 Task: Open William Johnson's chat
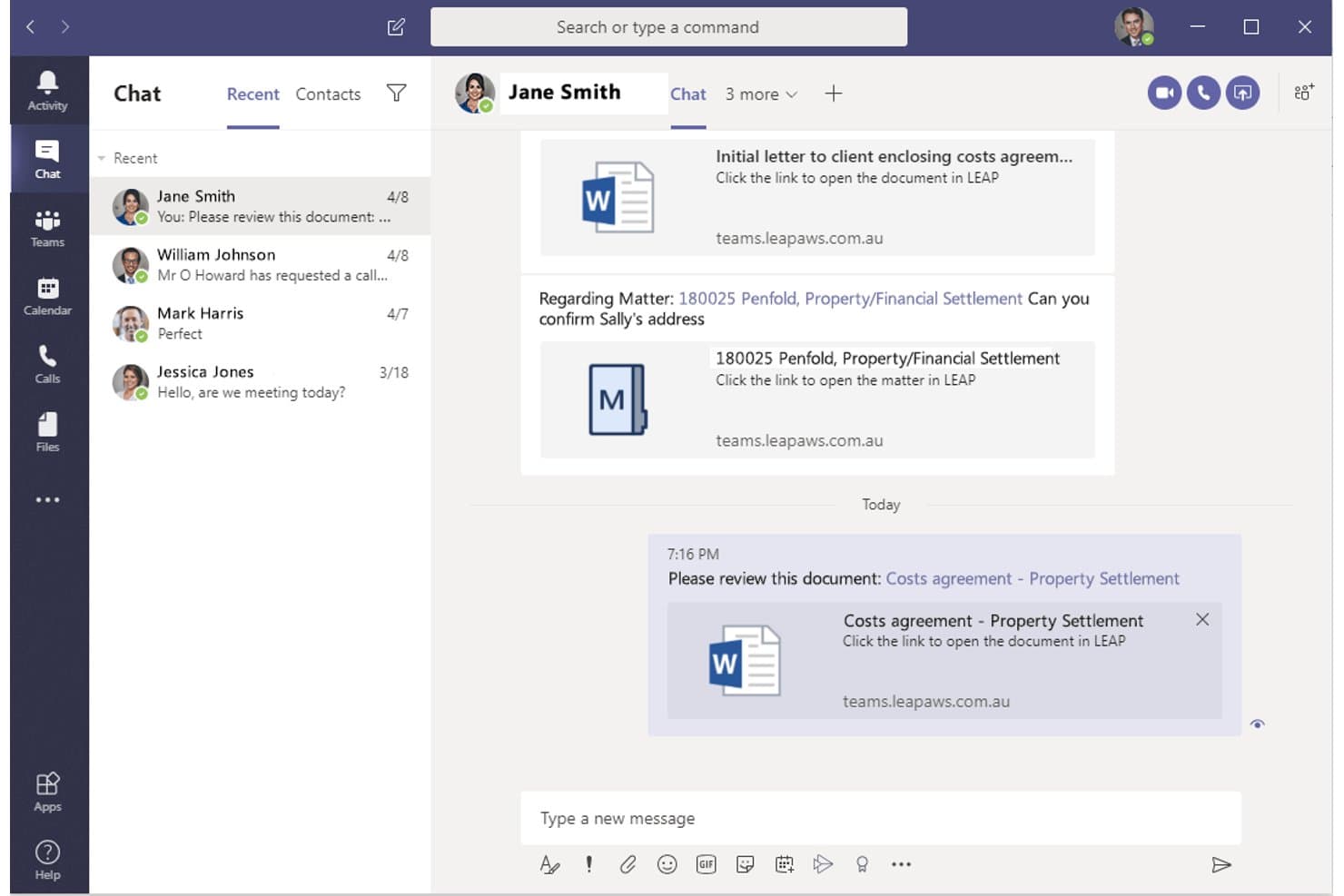(x=261, y=265)
